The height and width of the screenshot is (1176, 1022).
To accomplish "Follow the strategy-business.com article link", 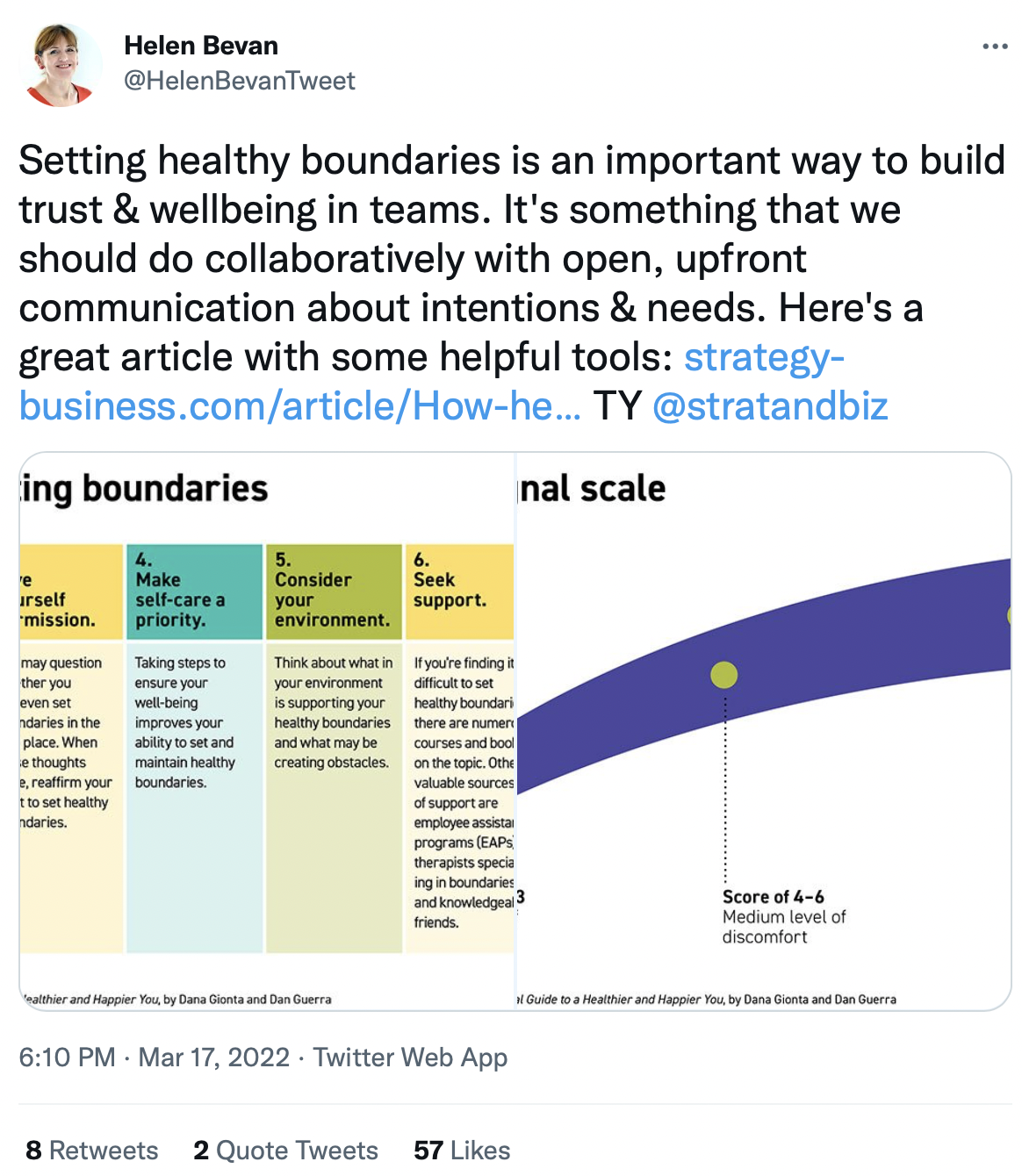I will tap(431, 382).
